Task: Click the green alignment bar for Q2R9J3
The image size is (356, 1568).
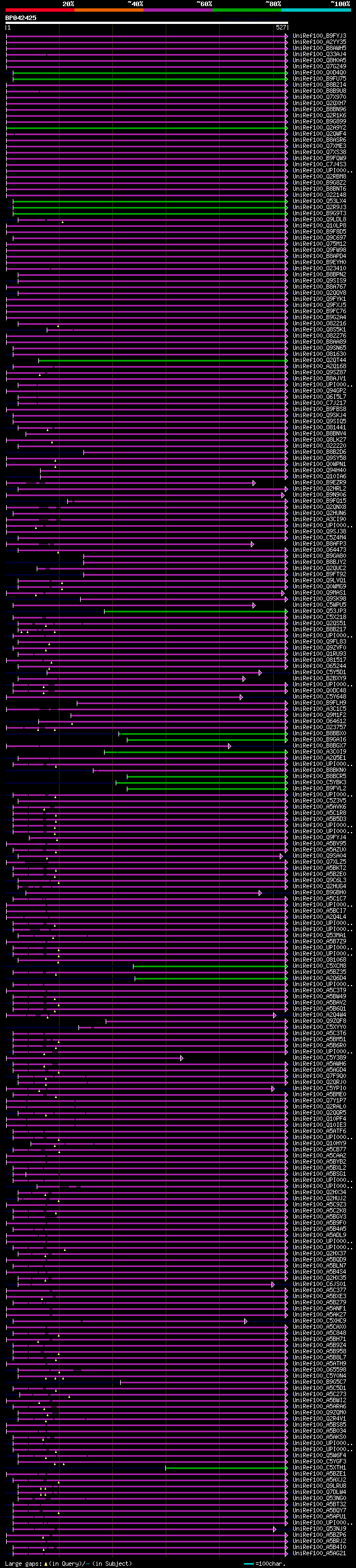Action: pos(150,207)
